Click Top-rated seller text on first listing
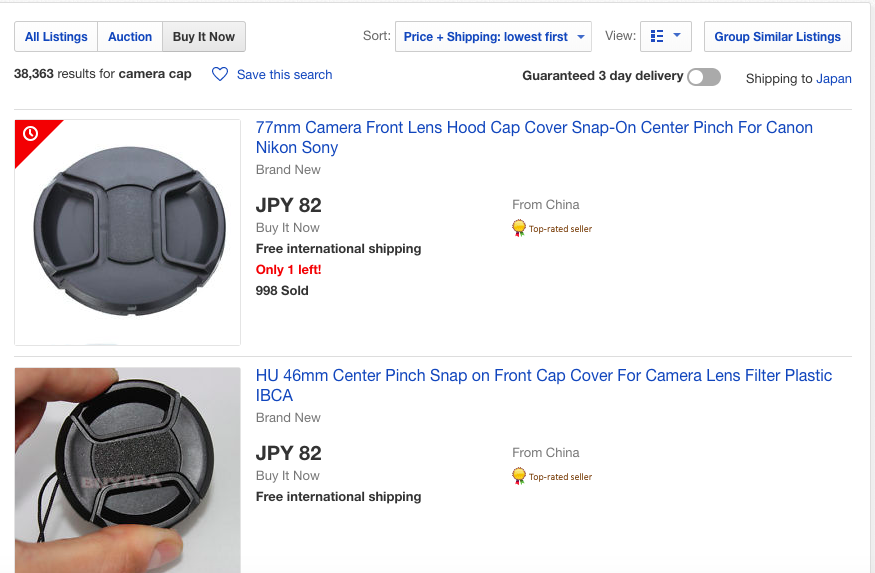The height and width of the screenshot is (573, 875). point(560,229)
